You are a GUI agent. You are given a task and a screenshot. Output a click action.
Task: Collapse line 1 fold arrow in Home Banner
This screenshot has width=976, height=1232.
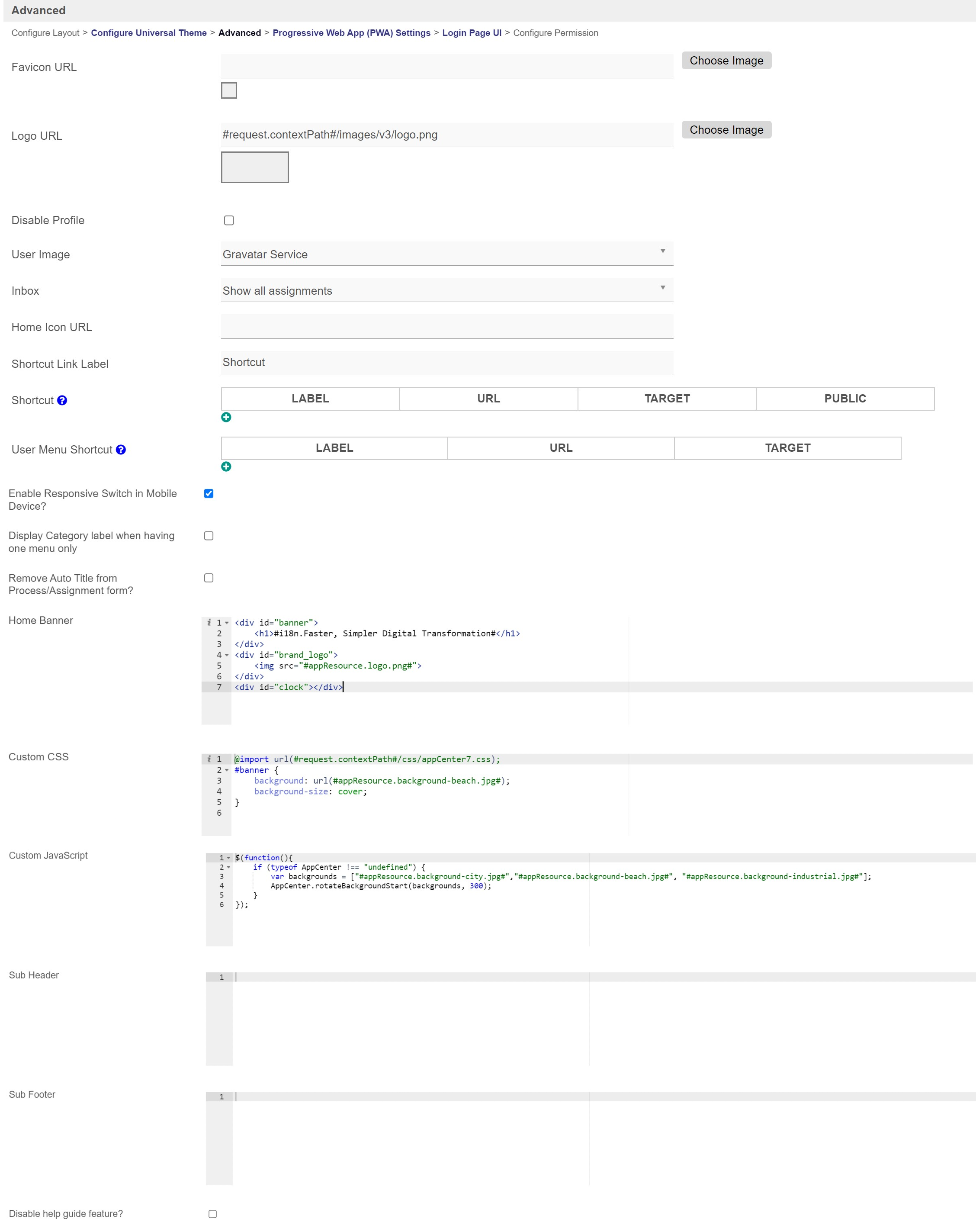227,623
